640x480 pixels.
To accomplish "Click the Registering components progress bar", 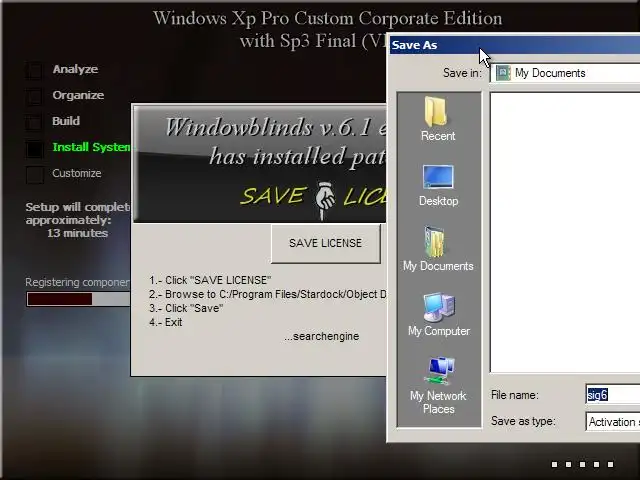I will [78, 299].
